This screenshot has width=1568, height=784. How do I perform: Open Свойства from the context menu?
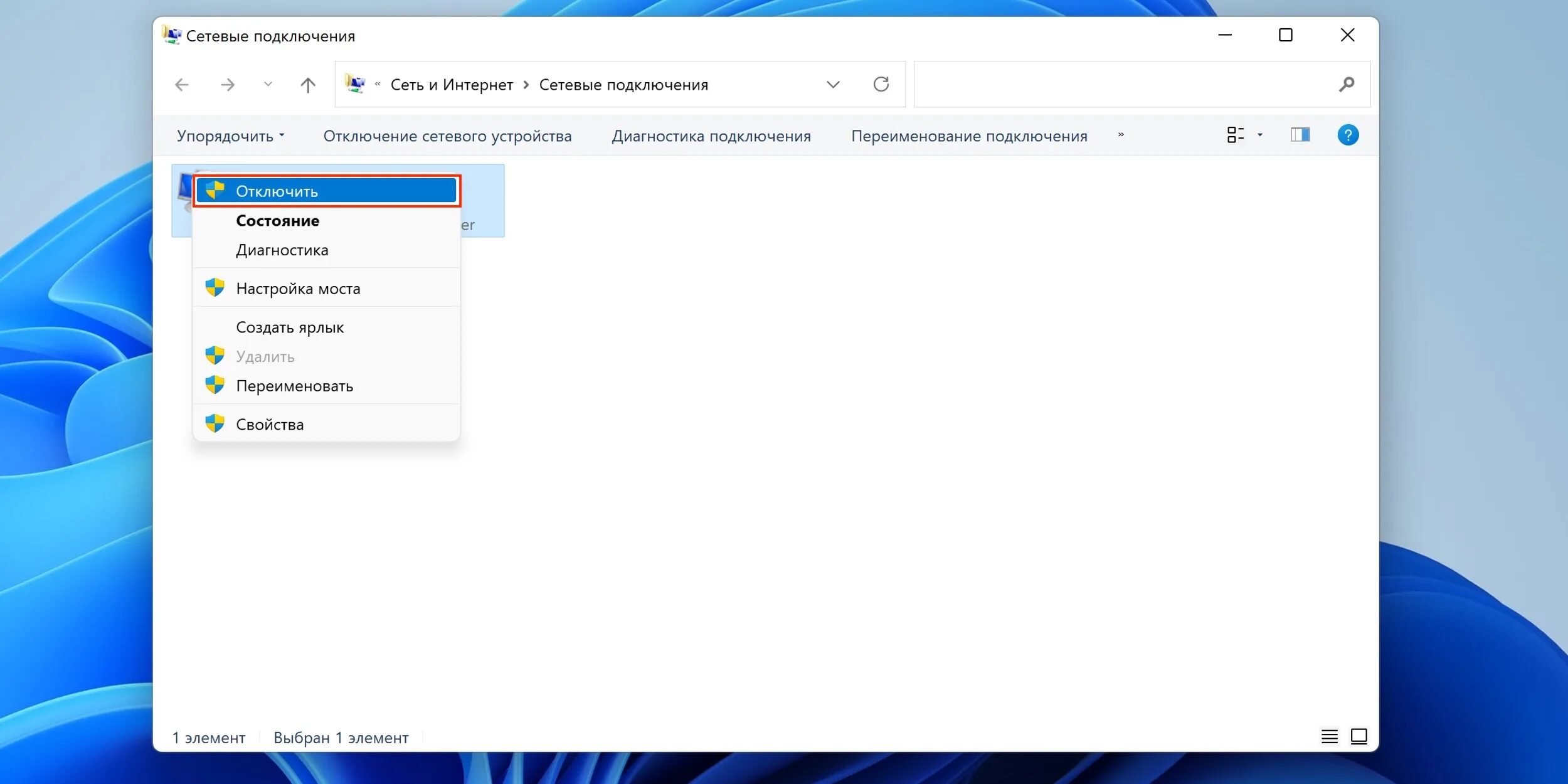(326, 425)
